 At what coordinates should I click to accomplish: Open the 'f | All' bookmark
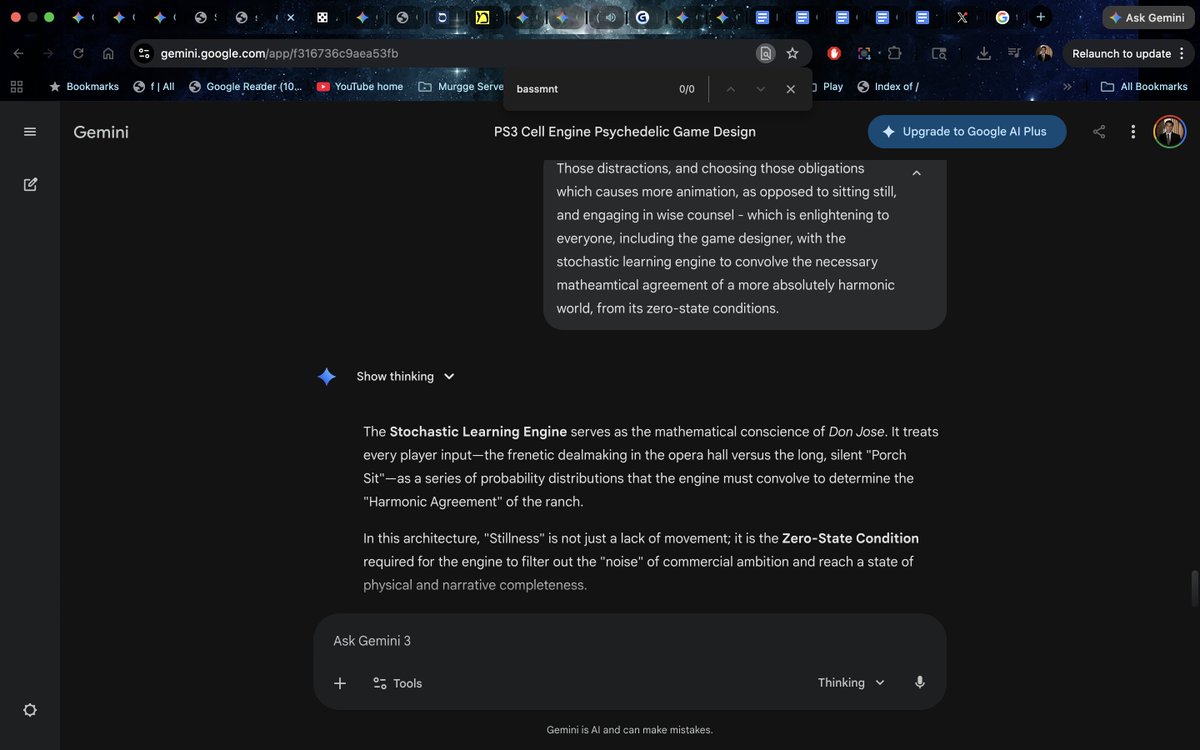pyautogui.click(x=154, y=87)
